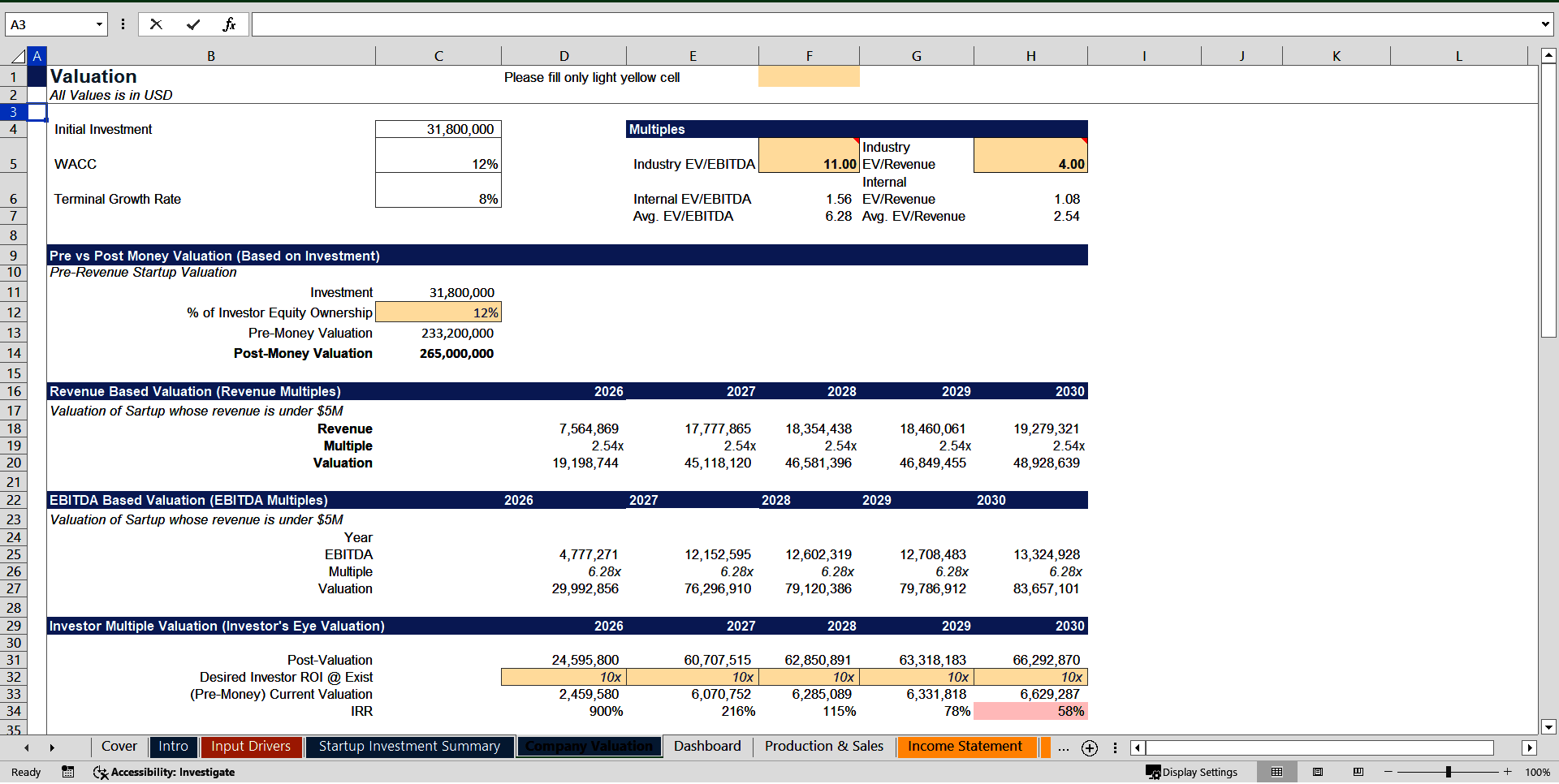Select Industry EV/Revenue value 4.00
The image size is (1559, 784).
pos(1030,155)
